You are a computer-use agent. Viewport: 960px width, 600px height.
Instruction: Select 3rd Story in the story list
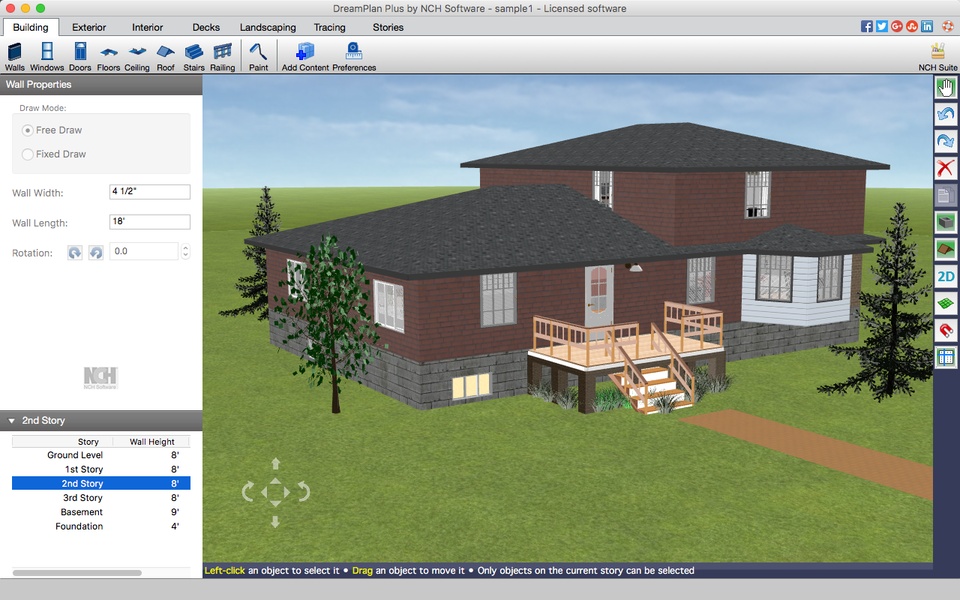pyautogui.click(x=101, y=498)
